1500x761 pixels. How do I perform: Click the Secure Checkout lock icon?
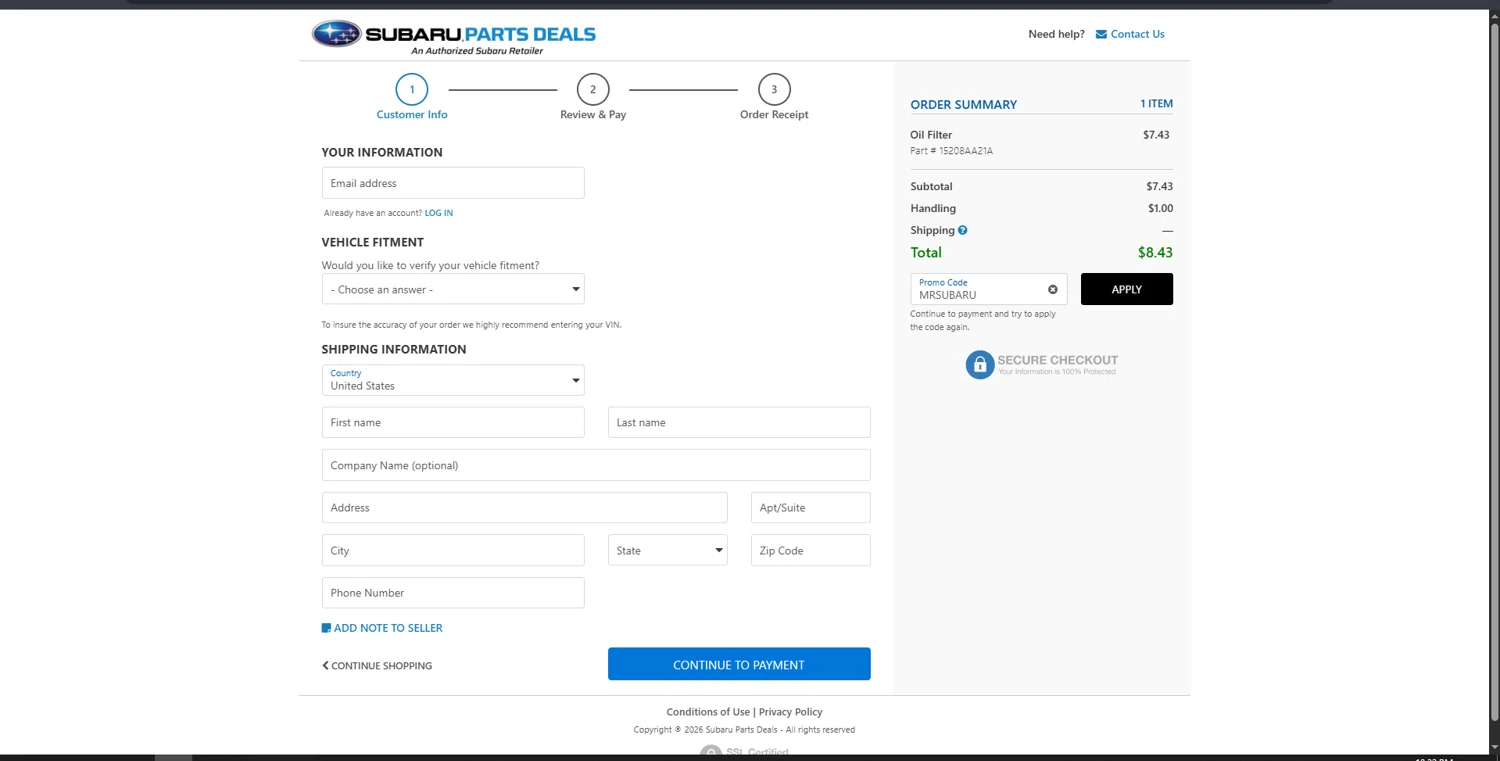[980, 365]
